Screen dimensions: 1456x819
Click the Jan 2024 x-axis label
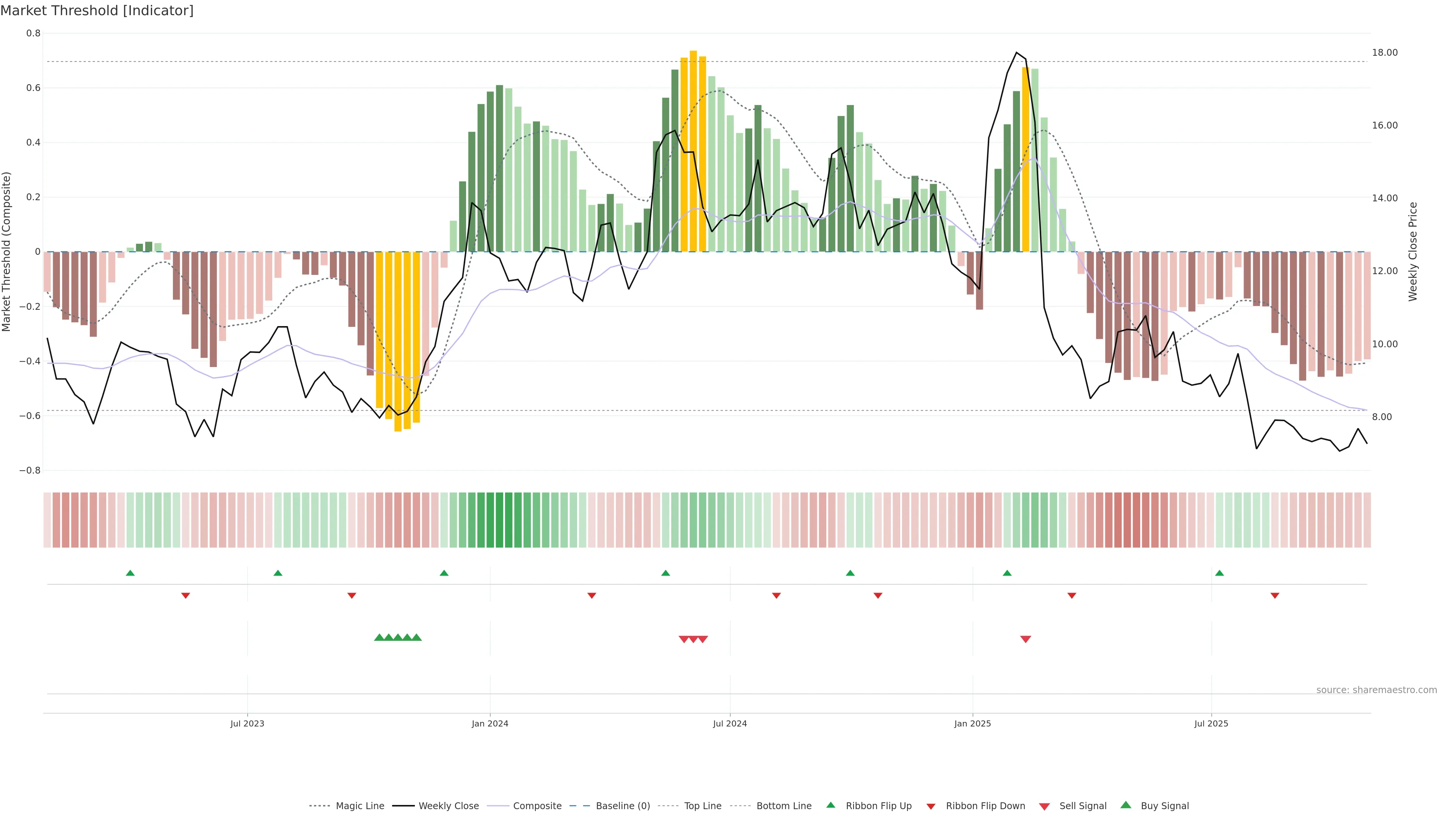490,723
